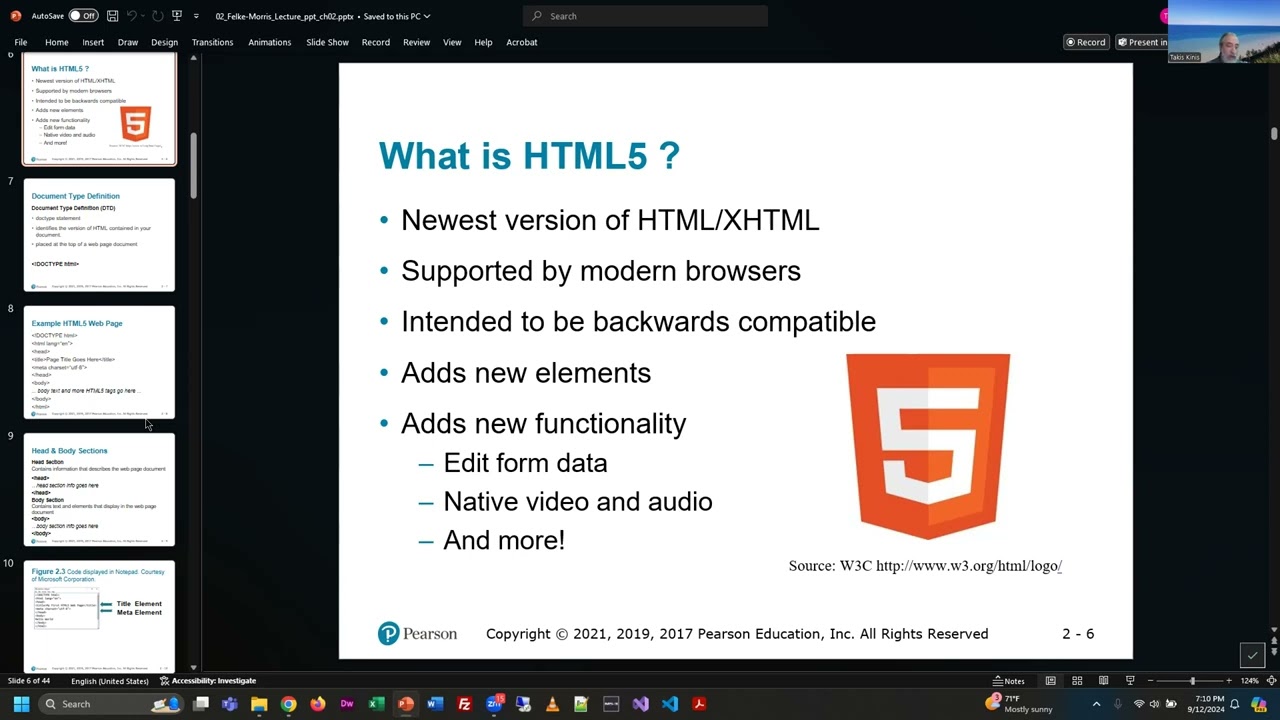Open File Explorer from taskbar
Image resolution: width=1280 pixels, height=720 pixels.
click(x=259, y=704)
